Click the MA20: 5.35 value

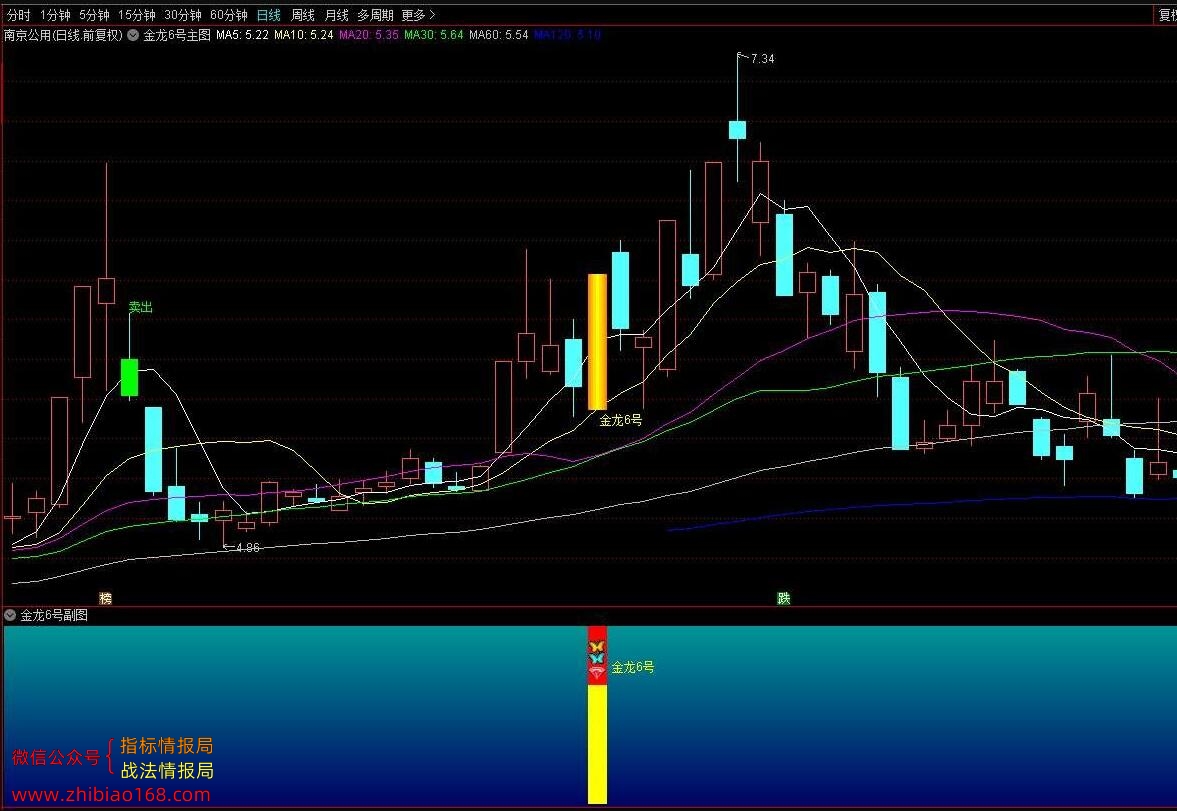369,35
